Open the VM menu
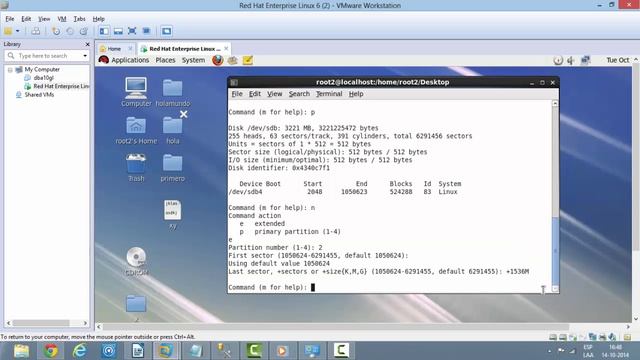 coord(62,19)
